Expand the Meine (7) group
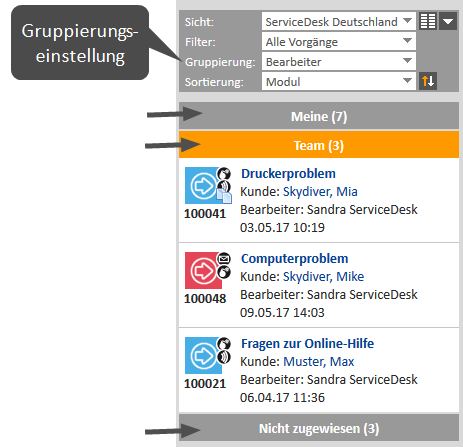This screenshot has height=447, width=463. click(x=319, y=116)
